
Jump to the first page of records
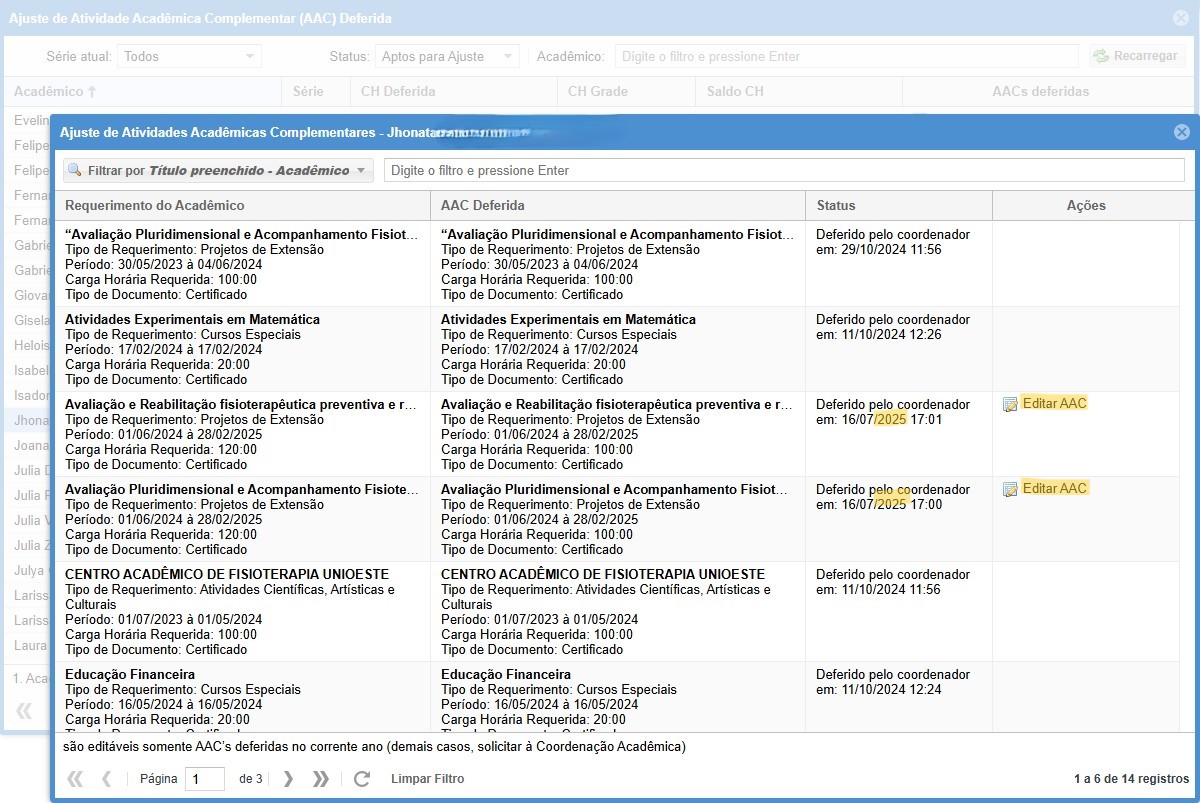(75, 779)
